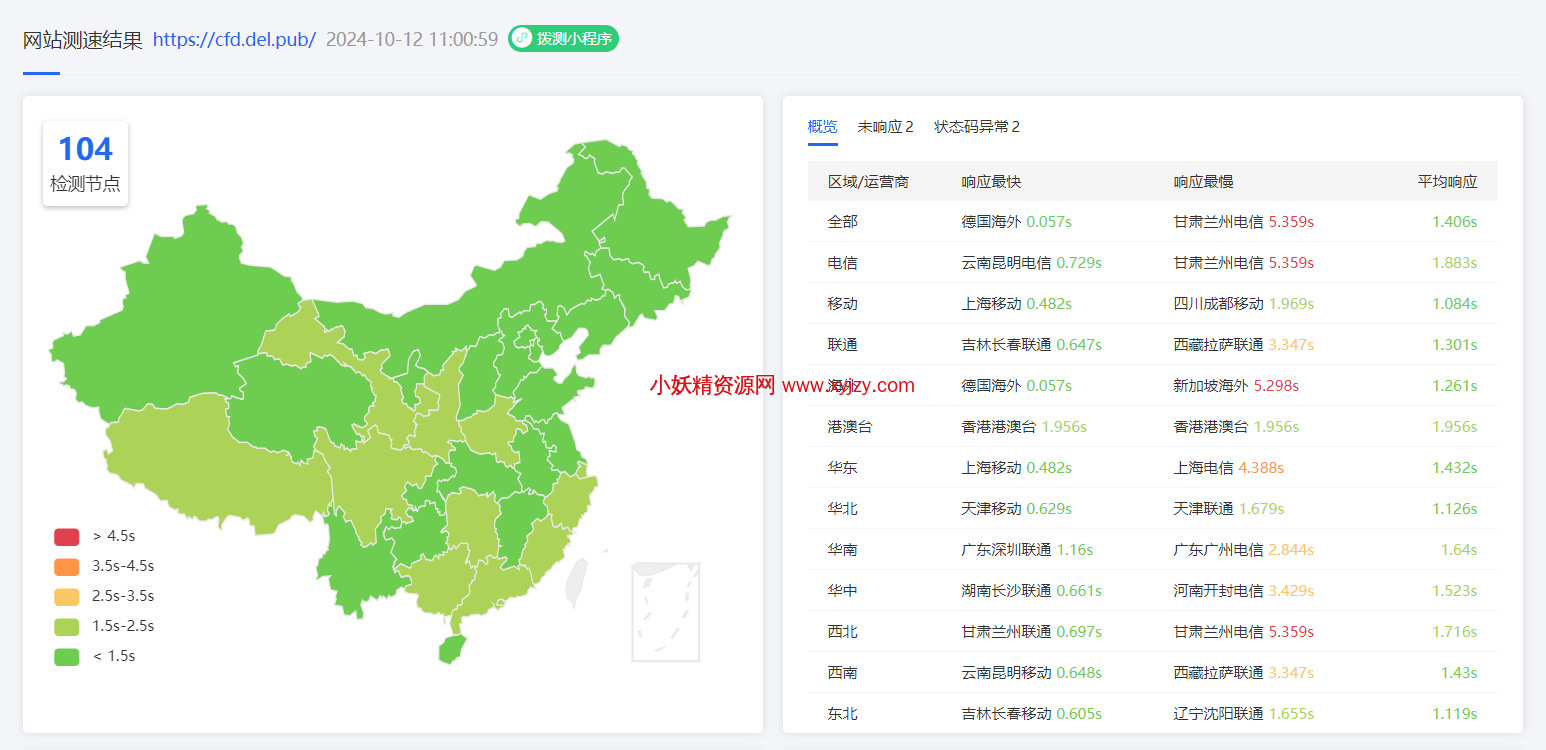Click the 1.716s average response value
The height and width of the screenshot is (750, 1546).
point(1454,632)
